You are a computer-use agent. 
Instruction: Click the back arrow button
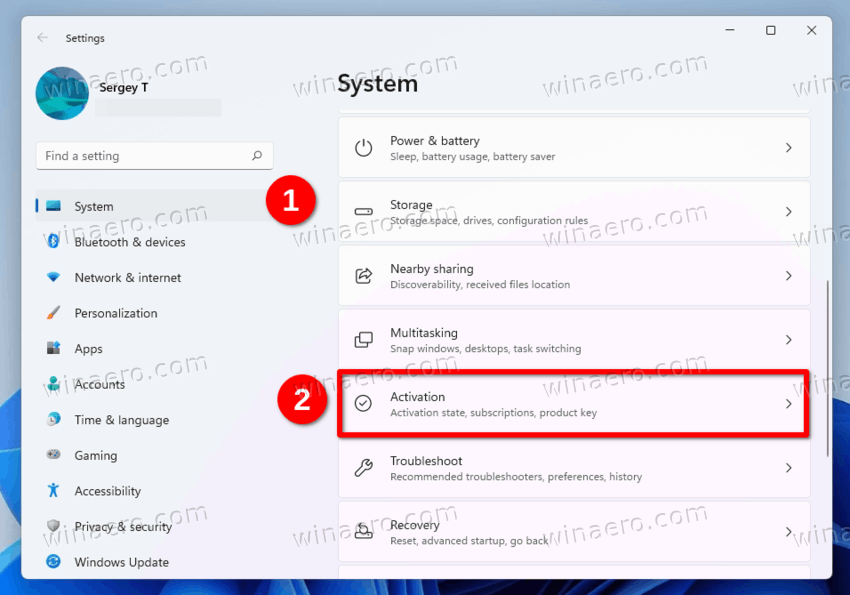coord(43,37)
